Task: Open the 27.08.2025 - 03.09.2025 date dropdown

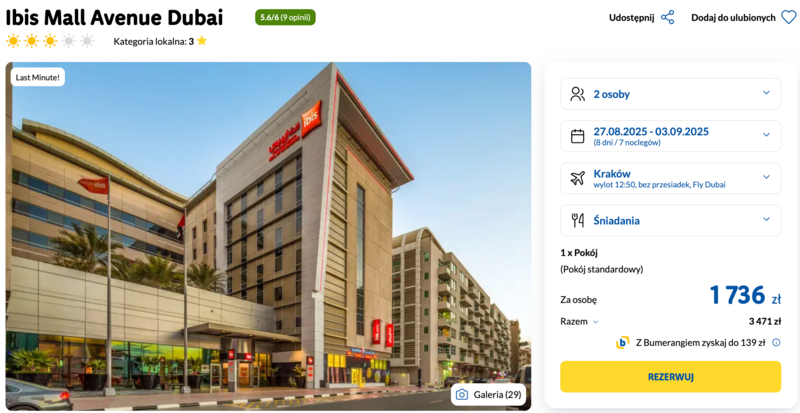Action: click(670, 136)
